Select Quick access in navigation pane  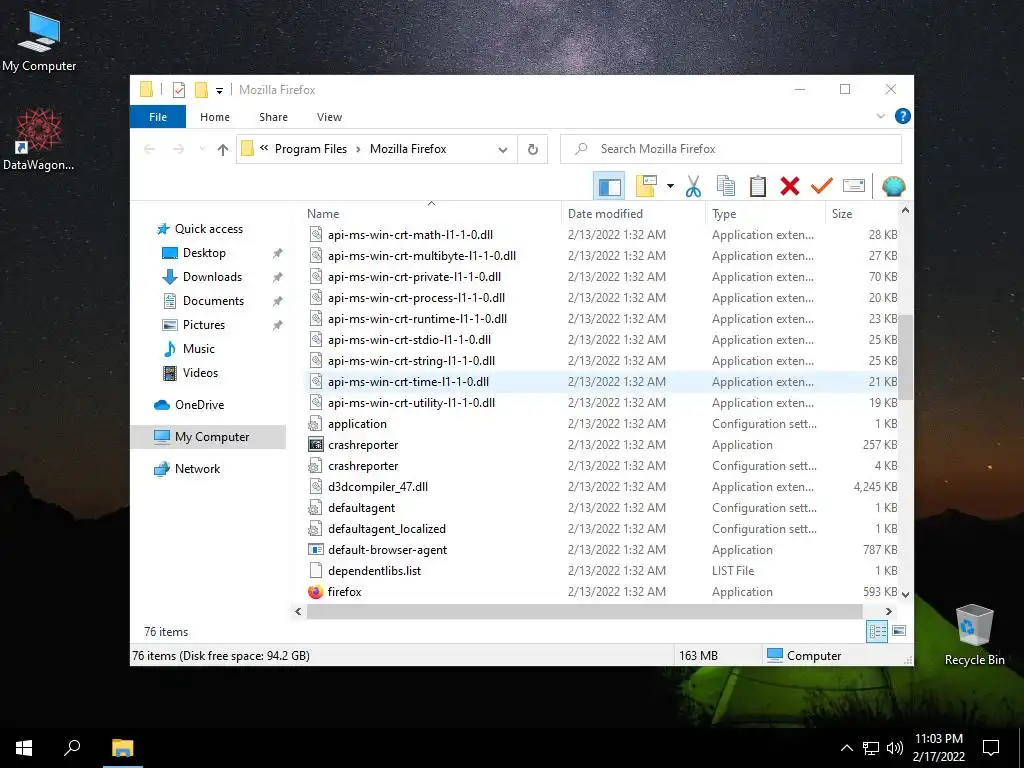tap(208, 229)
